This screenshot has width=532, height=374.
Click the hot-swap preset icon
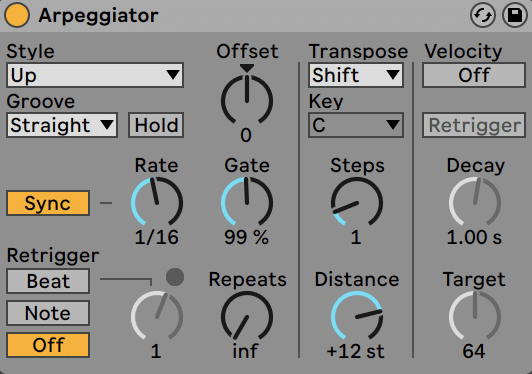482,15
